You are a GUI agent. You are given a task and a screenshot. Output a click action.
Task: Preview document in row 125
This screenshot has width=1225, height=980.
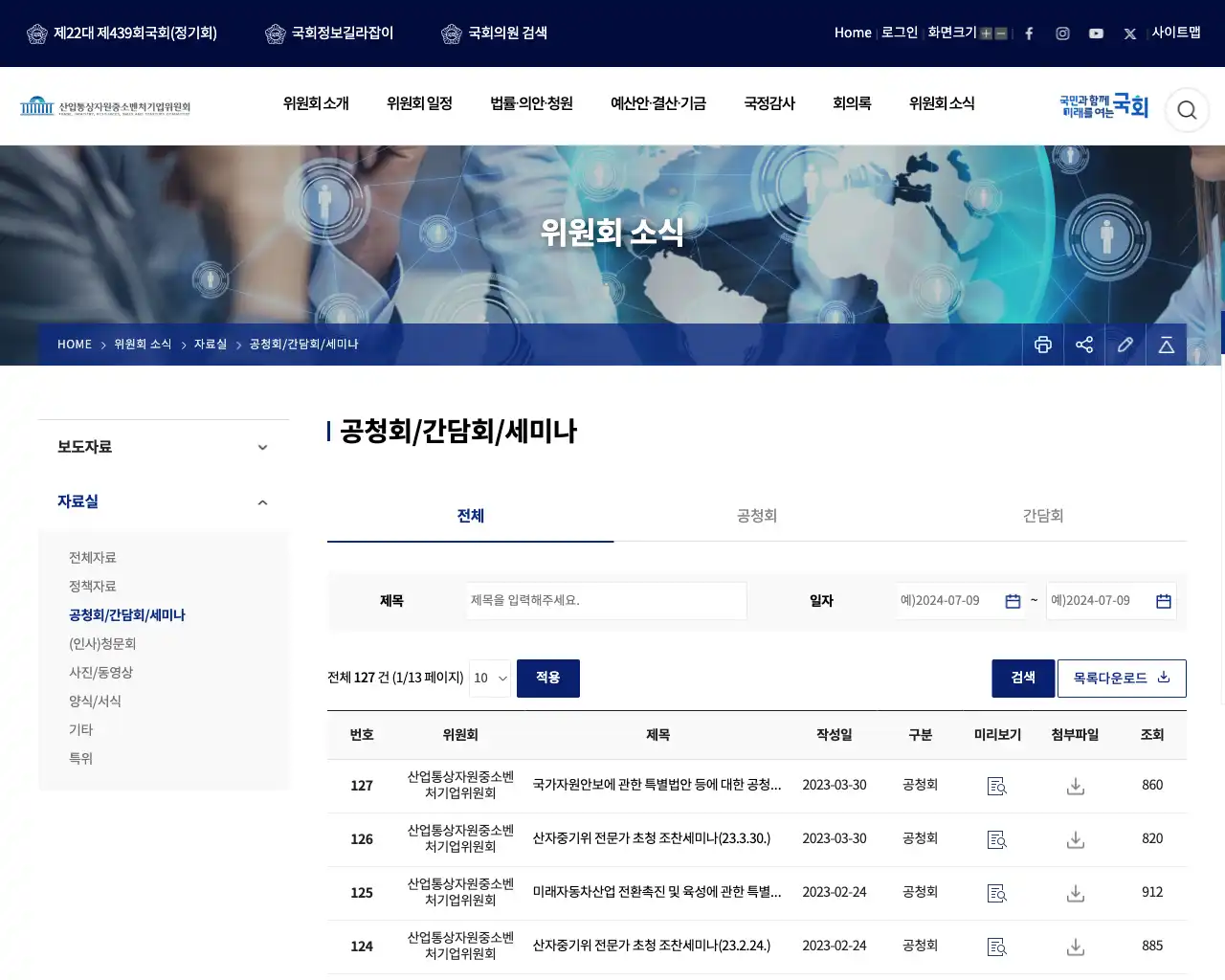pyautogui.click(x=997, y=893)
